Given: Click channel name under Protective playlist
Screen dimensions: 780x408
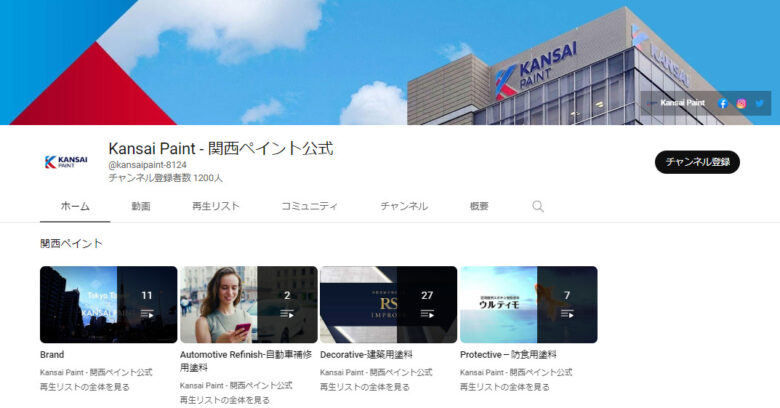Looking at the screenshot, I should (516, 372).
